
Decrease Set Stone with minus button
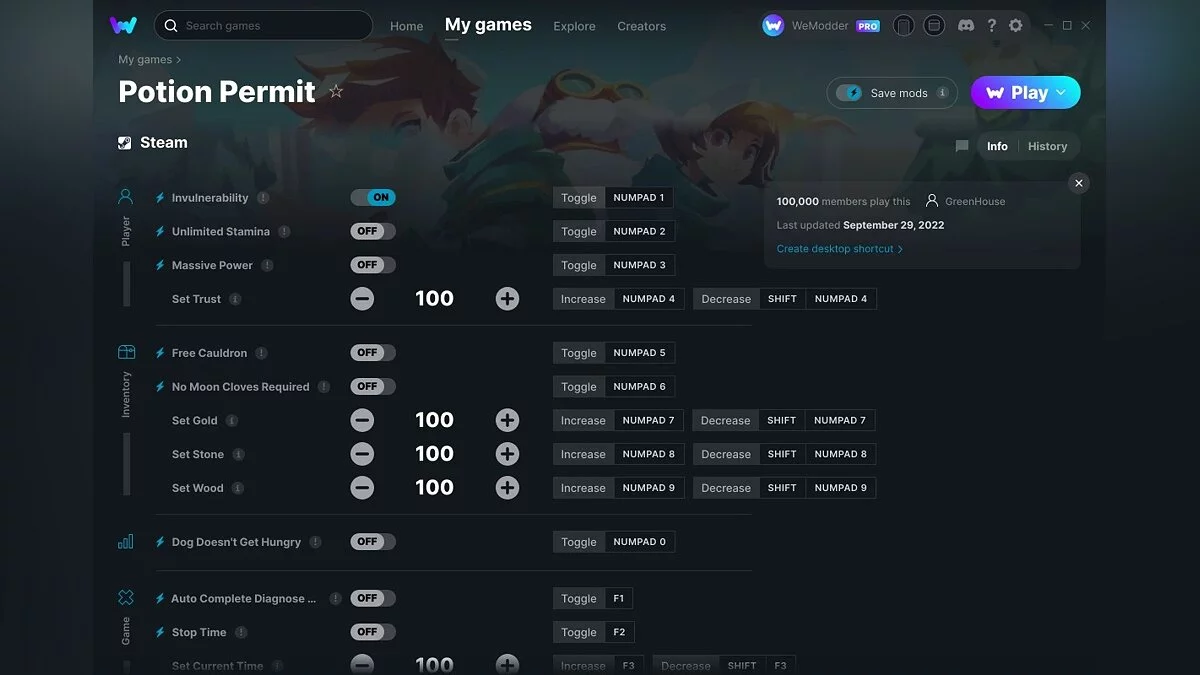click(362, 454)
